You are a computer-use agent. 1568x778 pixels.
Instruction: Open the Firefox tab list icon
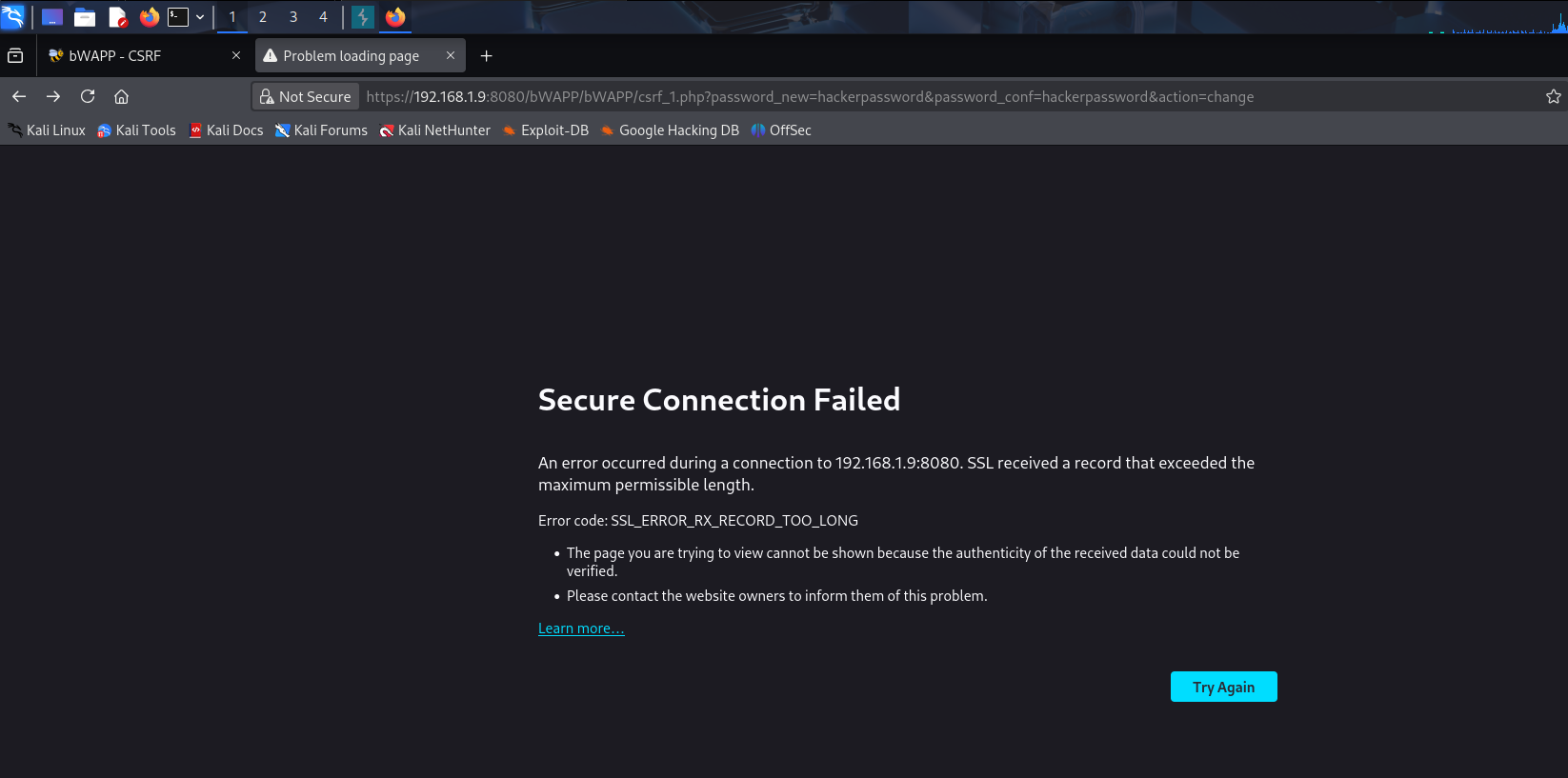15,56
